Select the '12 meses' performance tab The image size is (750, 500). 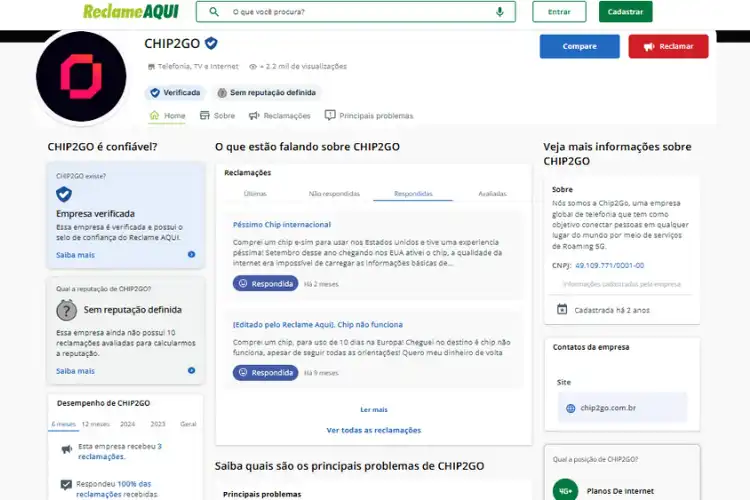coord(96,424)
